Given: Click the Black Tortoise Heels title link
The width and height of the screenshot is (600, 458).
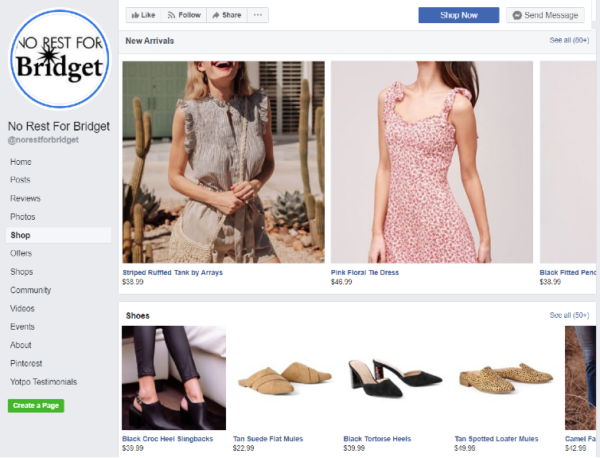Looking at the screenshot, I should 377,439.
